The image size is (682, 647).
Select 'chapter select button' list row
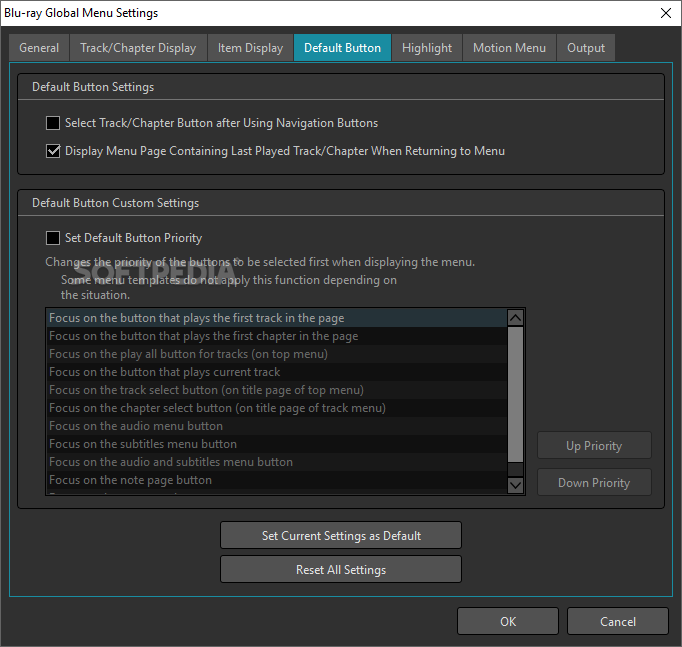tap(276, 408)
